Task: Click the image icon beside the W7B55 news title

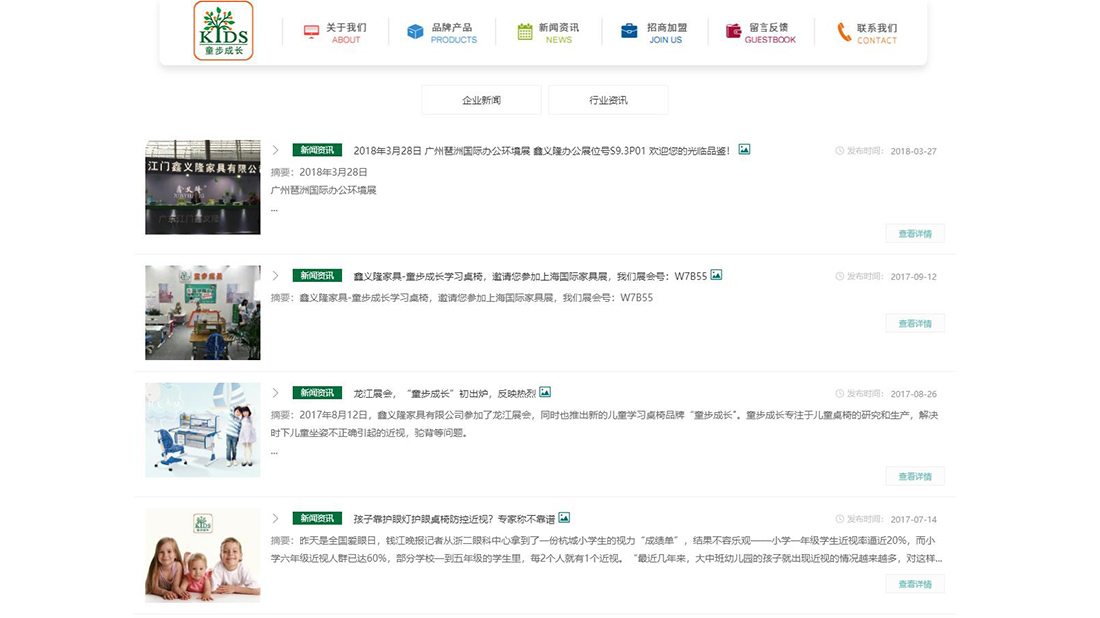Action: click(x=714, y=273)
